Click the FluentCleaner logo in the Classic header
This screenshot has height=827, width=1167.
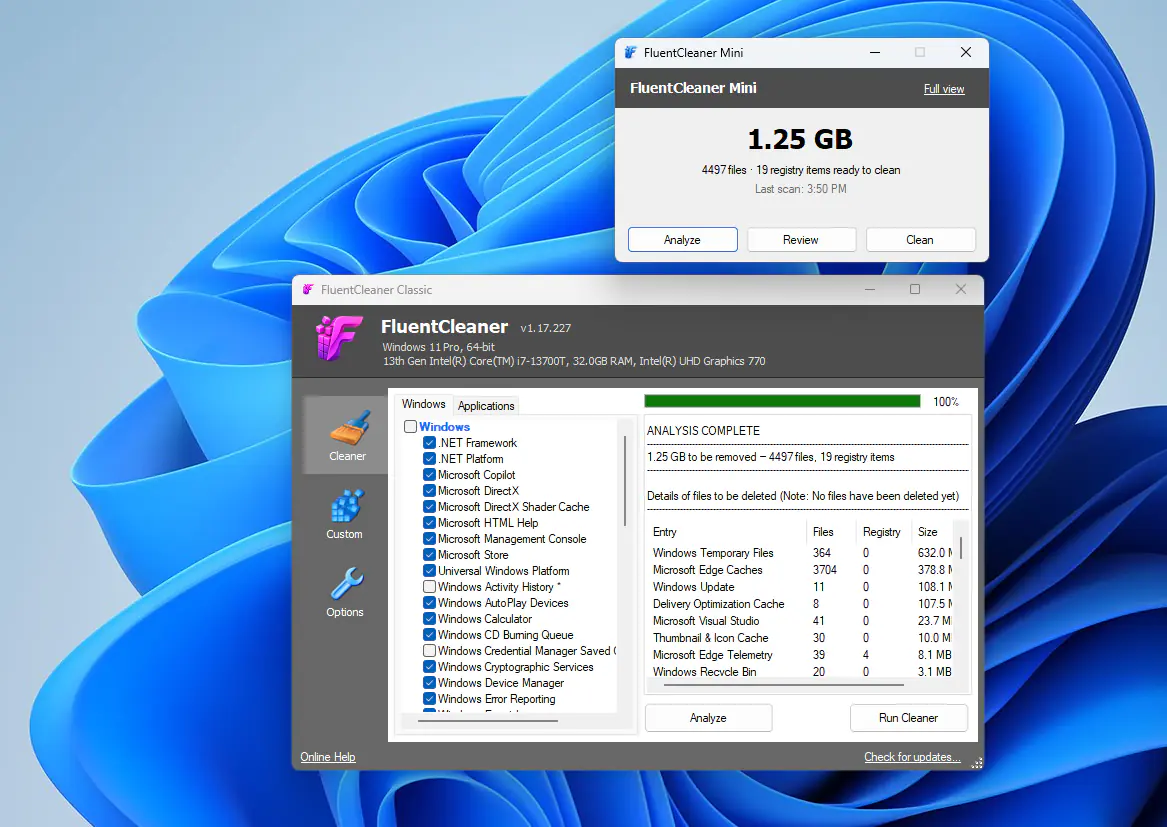tap(339, 338)
